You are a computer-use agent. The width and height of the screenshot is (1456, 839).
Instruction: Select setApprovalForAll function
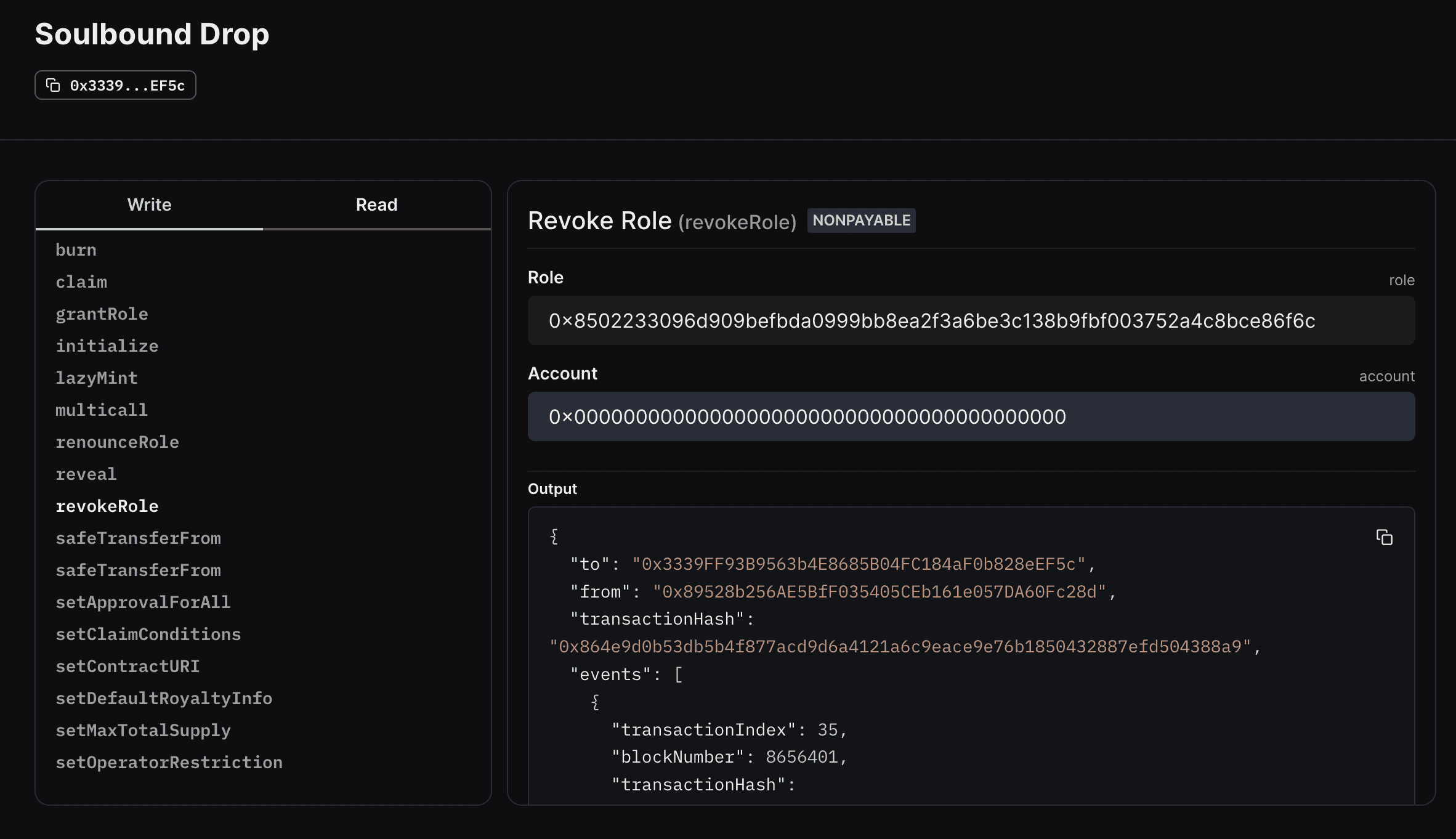tap(143, 602)
